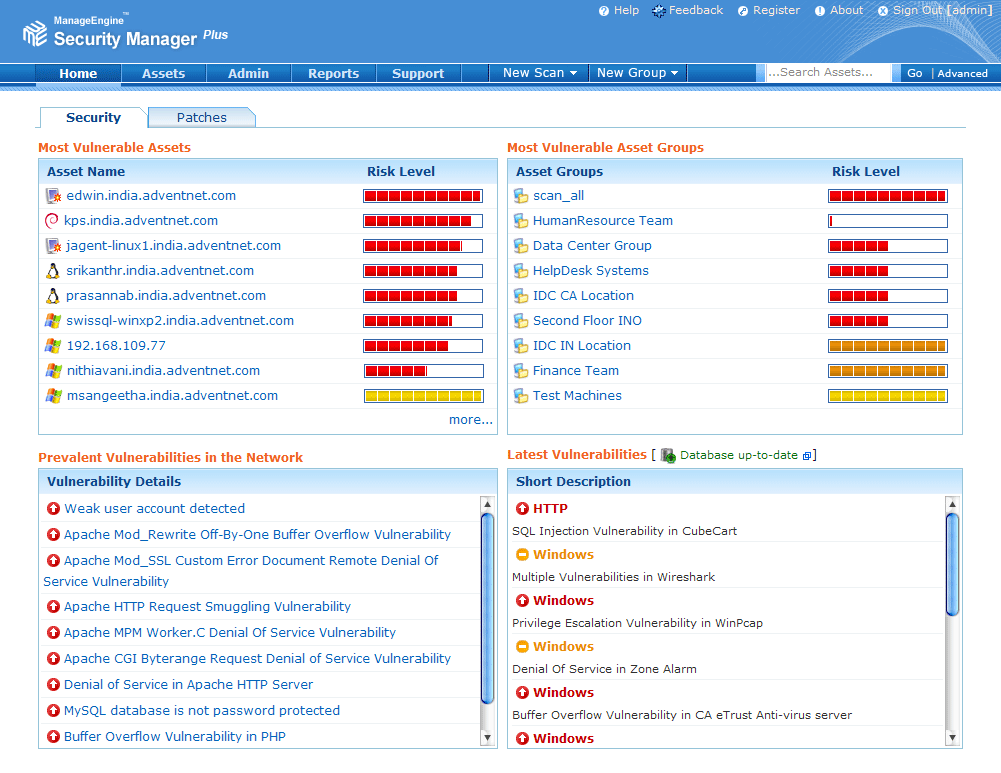This screenshot has height=773, width=1001.
Task: Click the Windows icon beside msangeetha.india.adventnet.com
Action: [54, 396]
